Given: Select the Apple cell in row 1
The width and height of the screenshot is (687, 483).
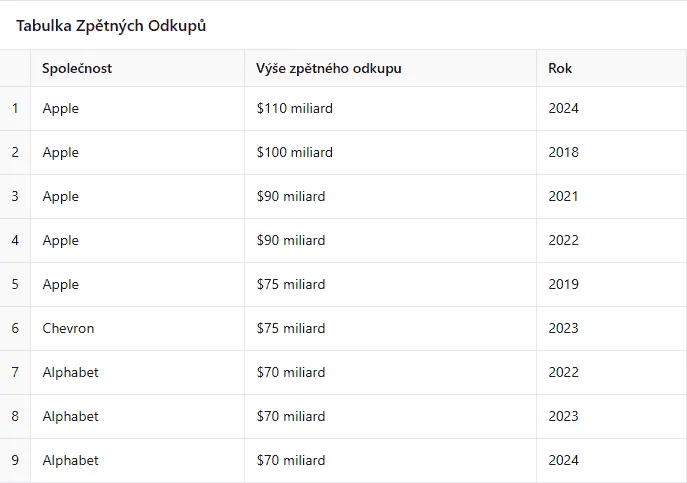Looking at the screenshot, I should tap(60, 108).
